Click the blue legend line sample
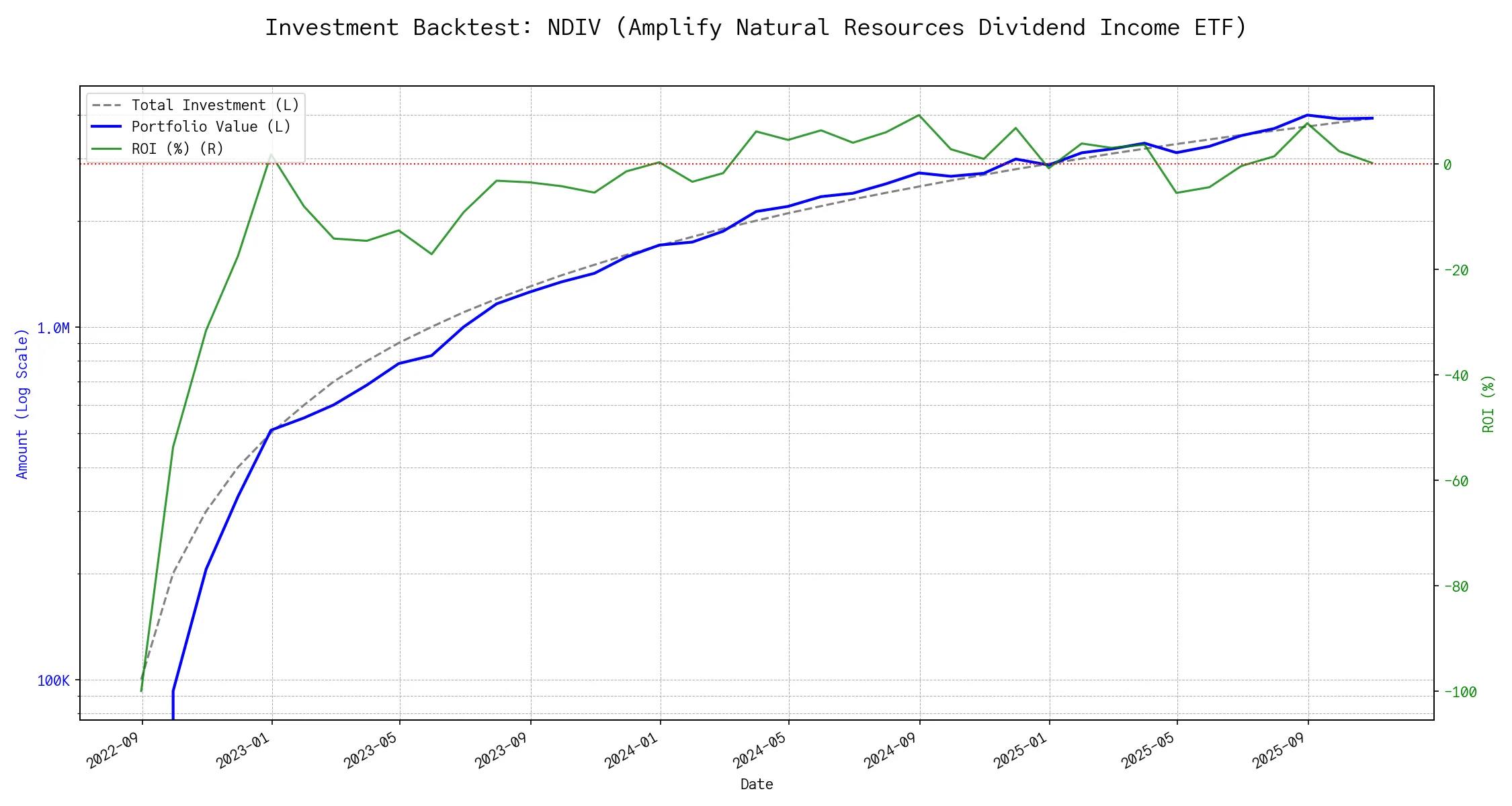The height and width of the screenshot is (806, 1512). coord(107,127)
